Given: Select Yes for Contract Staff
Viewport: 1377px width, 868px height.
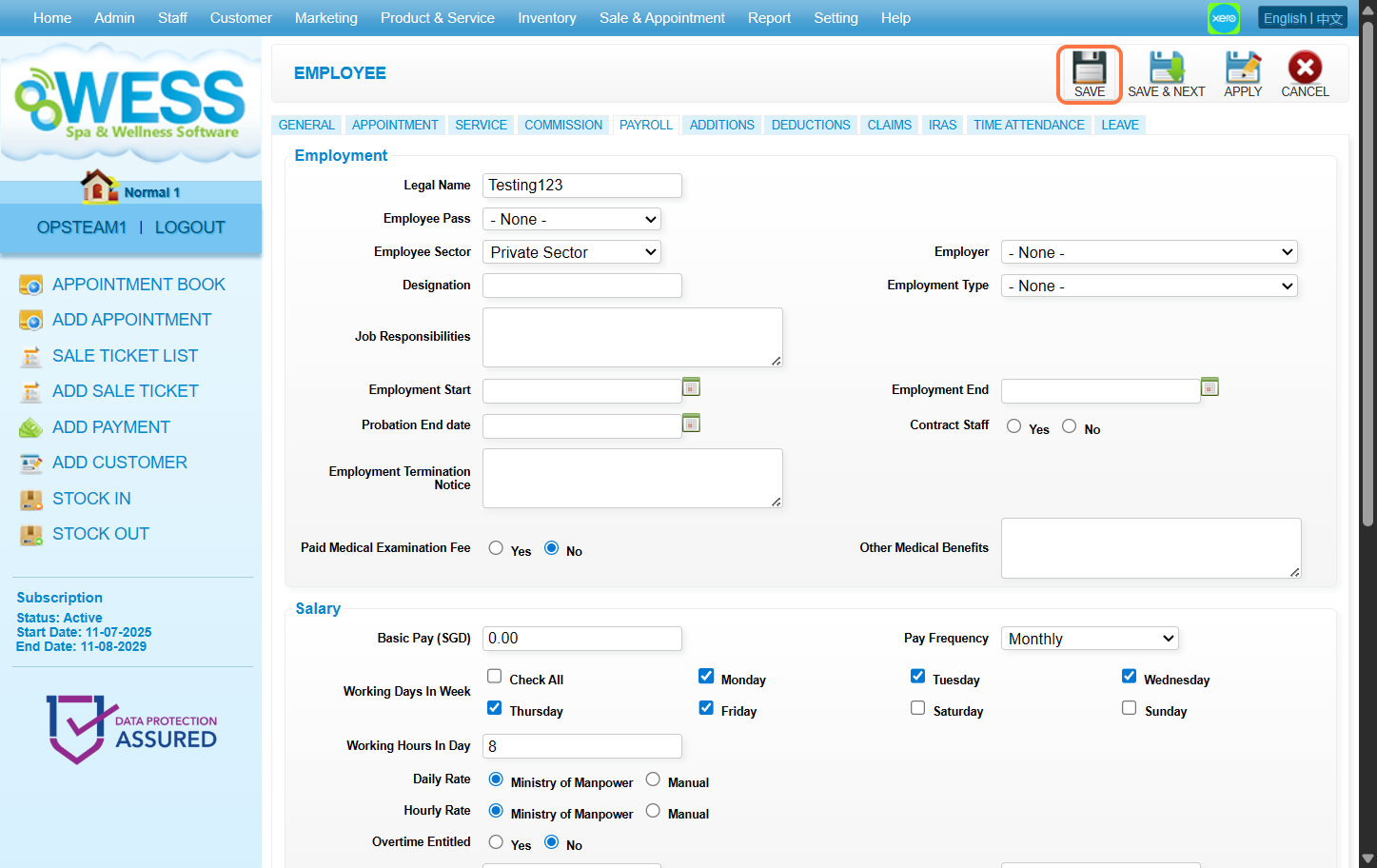Looking at the screenshot, I should tap(1014, 426).
